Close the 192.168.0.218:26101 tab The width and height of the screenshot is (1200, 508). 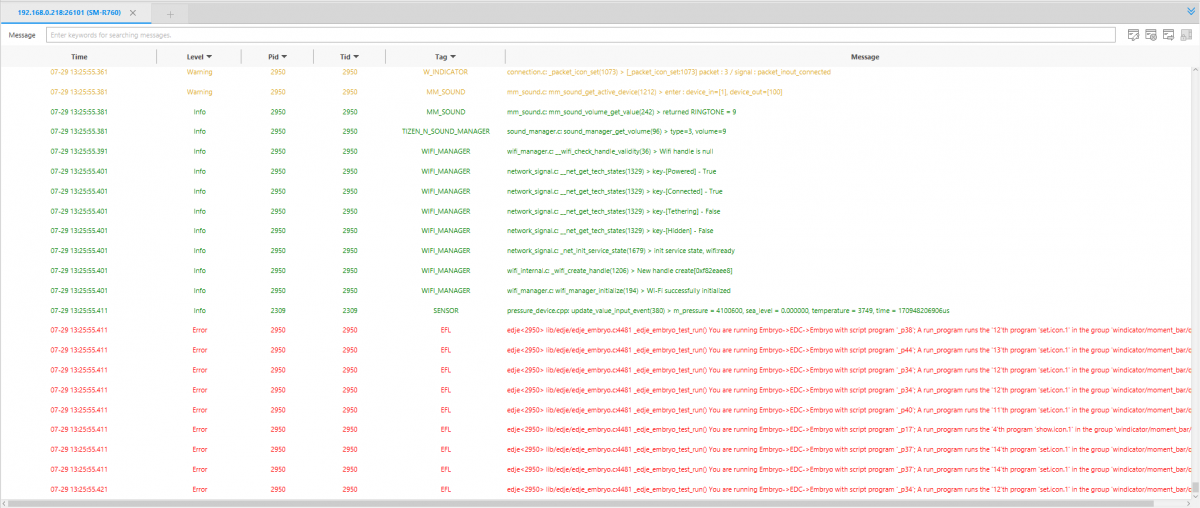(133, 13)
